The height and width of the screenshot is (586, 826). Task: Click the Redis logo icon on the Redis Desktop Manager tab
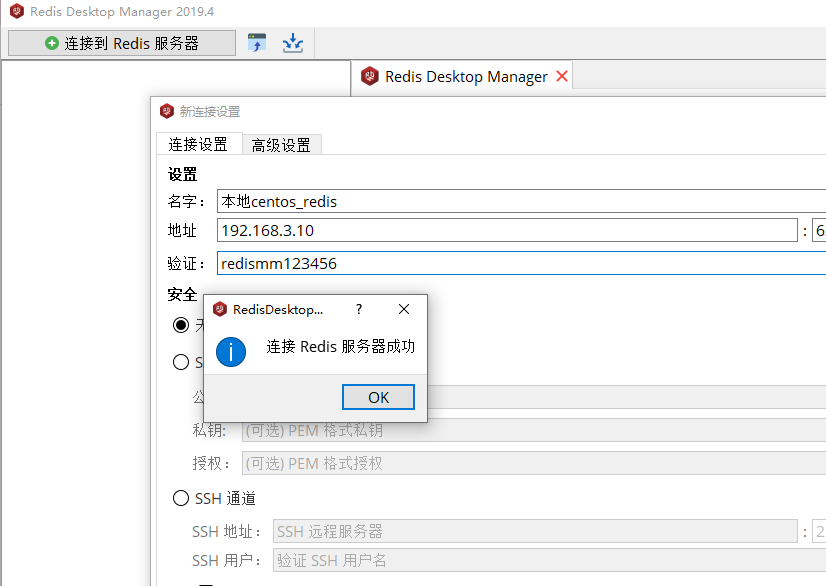(370, 76)
